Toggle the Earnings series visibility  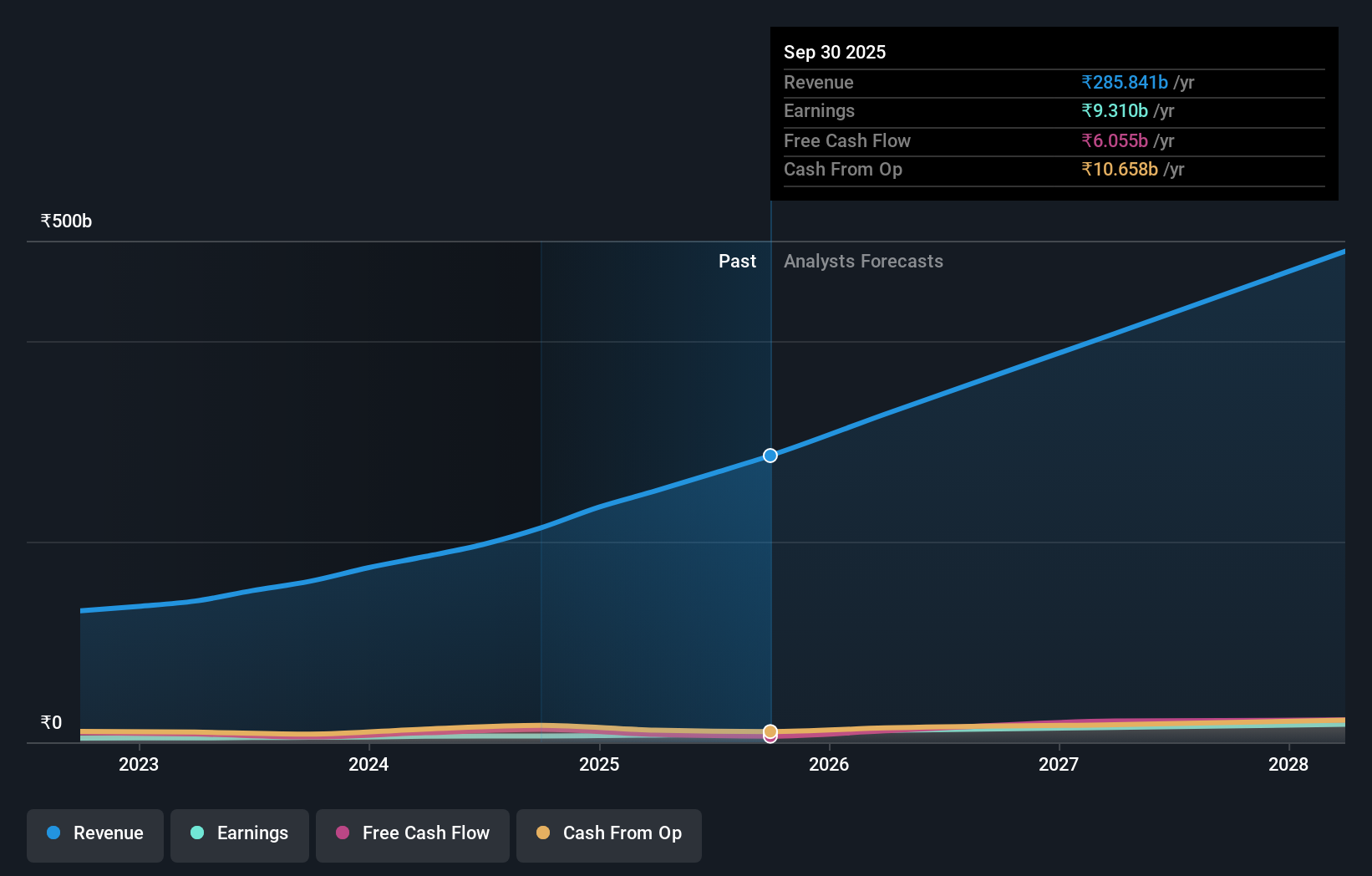(240, 833)
